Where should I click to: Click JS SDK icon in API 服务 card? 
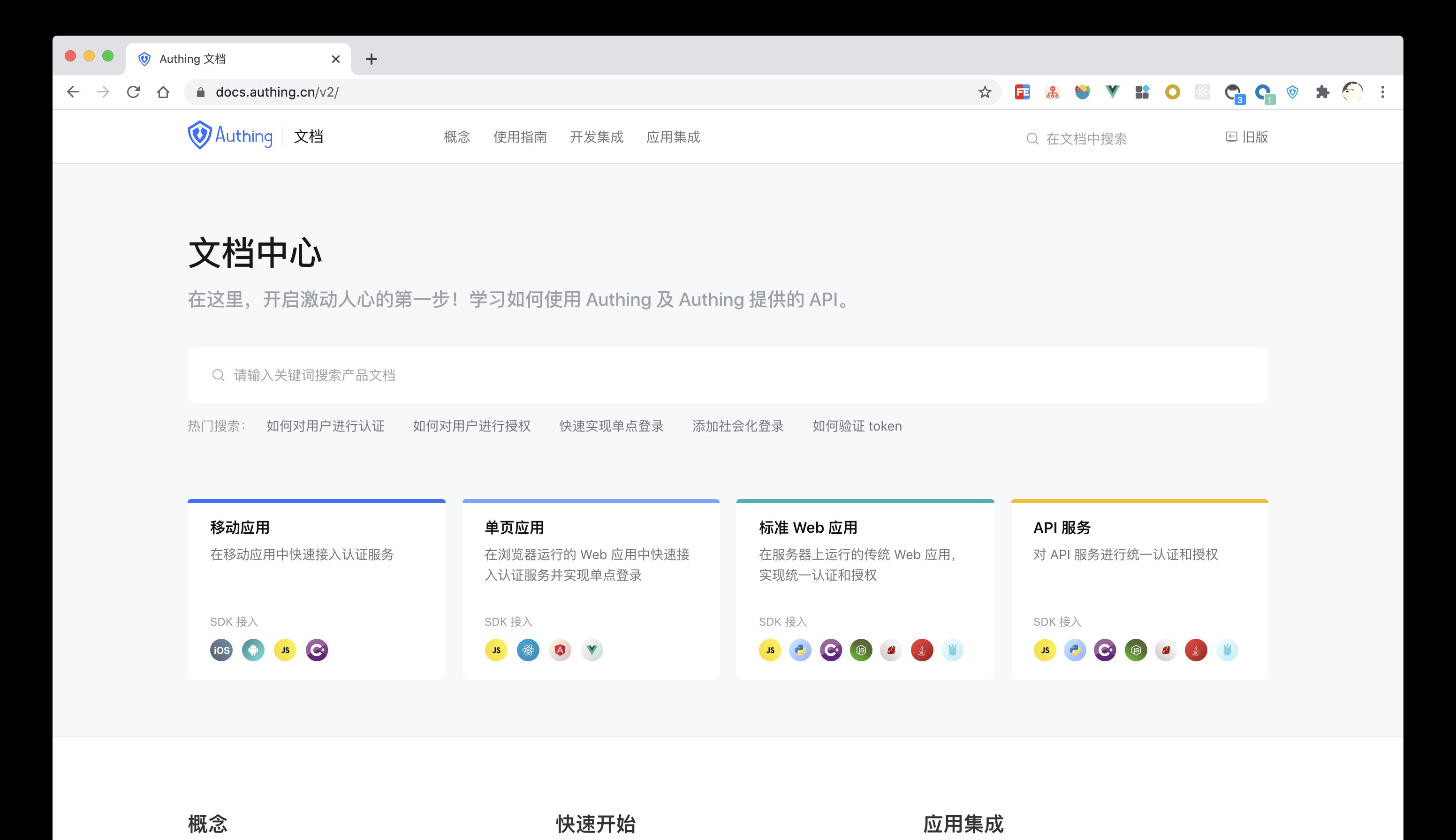[1045, 650]
